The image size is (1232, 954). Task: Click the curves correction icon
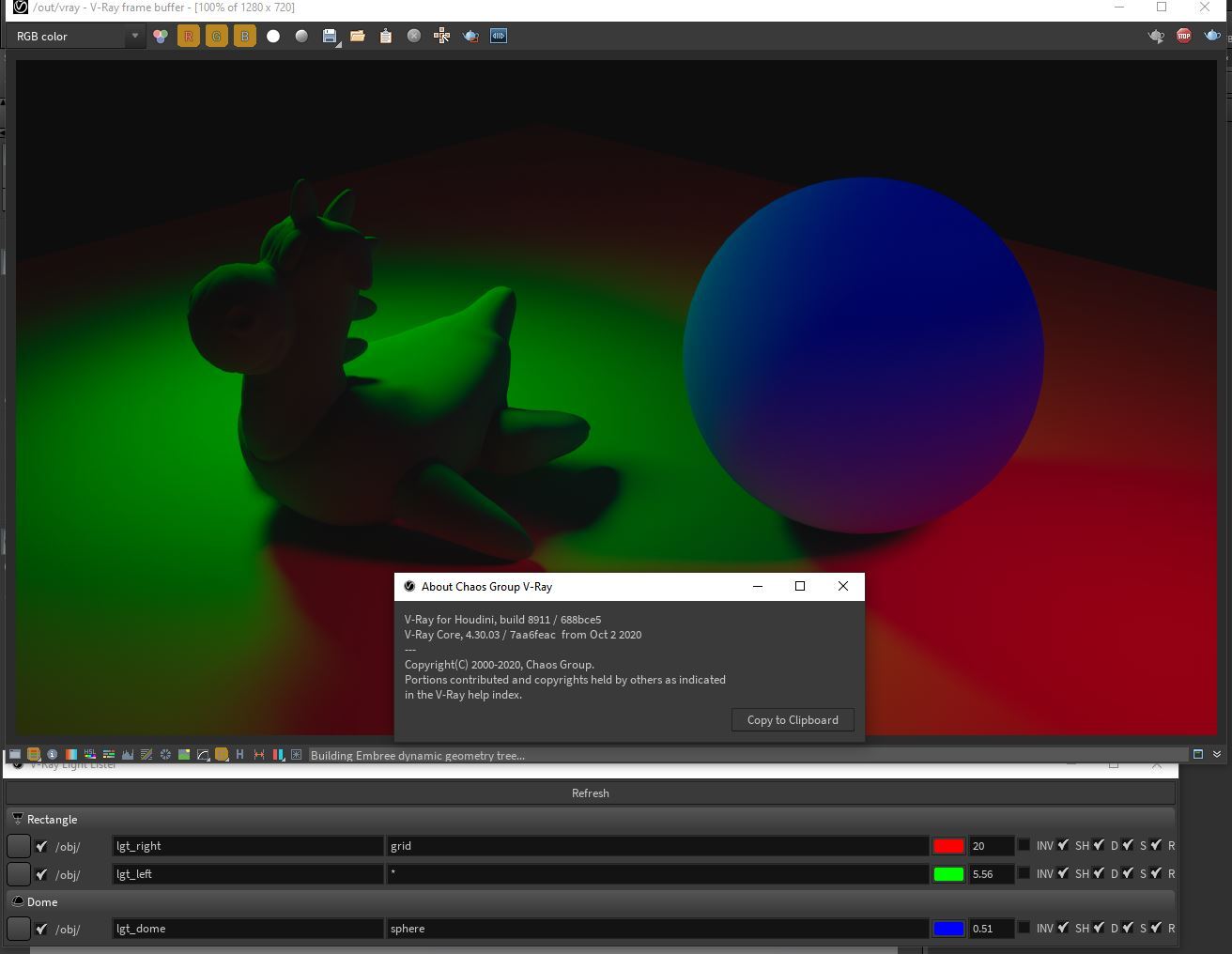(x=146, y=754)
